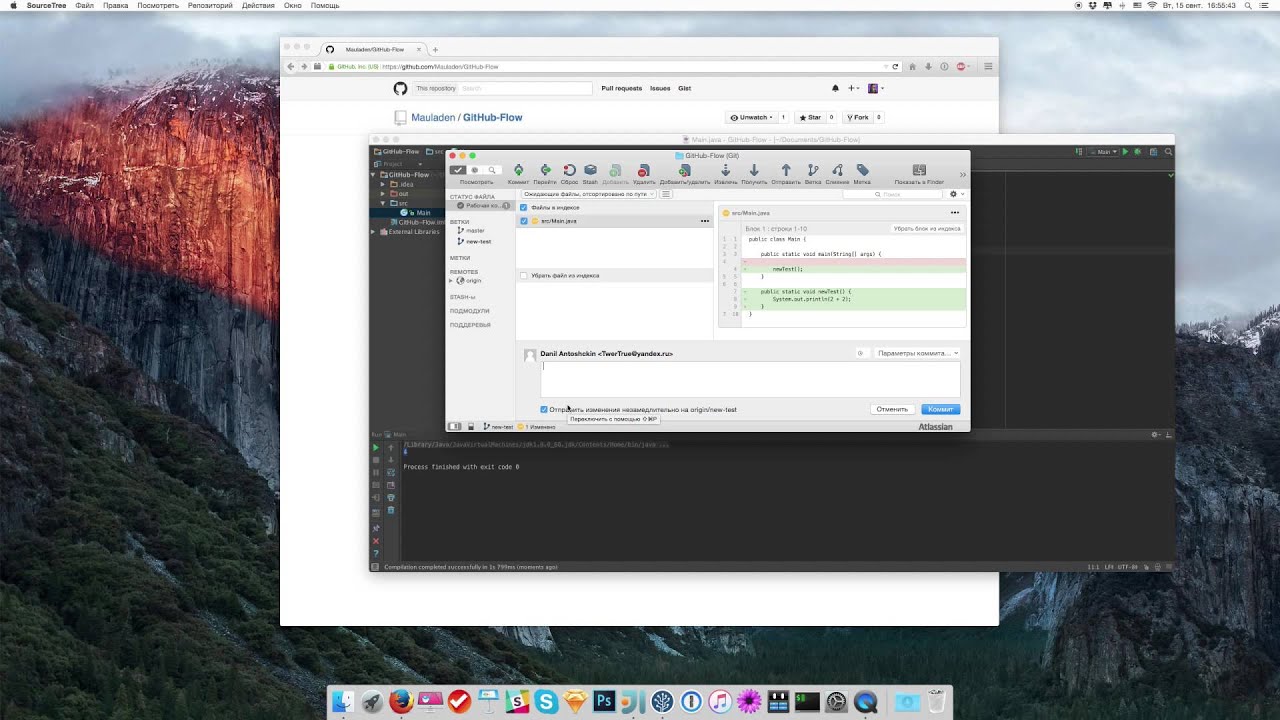Select the new-test branch in sidebar
Viewport: 1280px width, 720px height.
(x=478, y=241)
